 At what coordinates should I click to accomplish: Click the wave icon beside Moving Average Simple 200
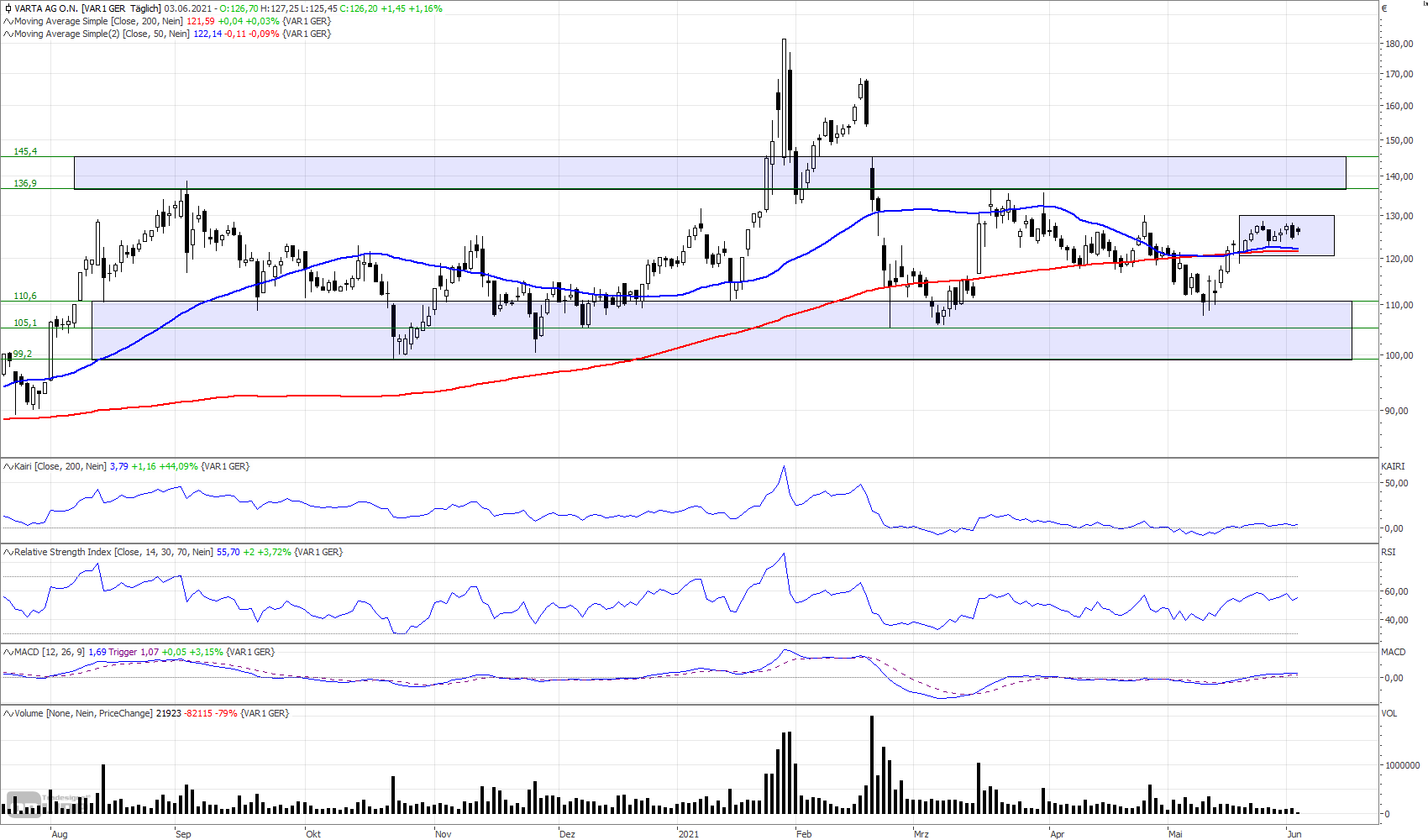tap(8, 21)
